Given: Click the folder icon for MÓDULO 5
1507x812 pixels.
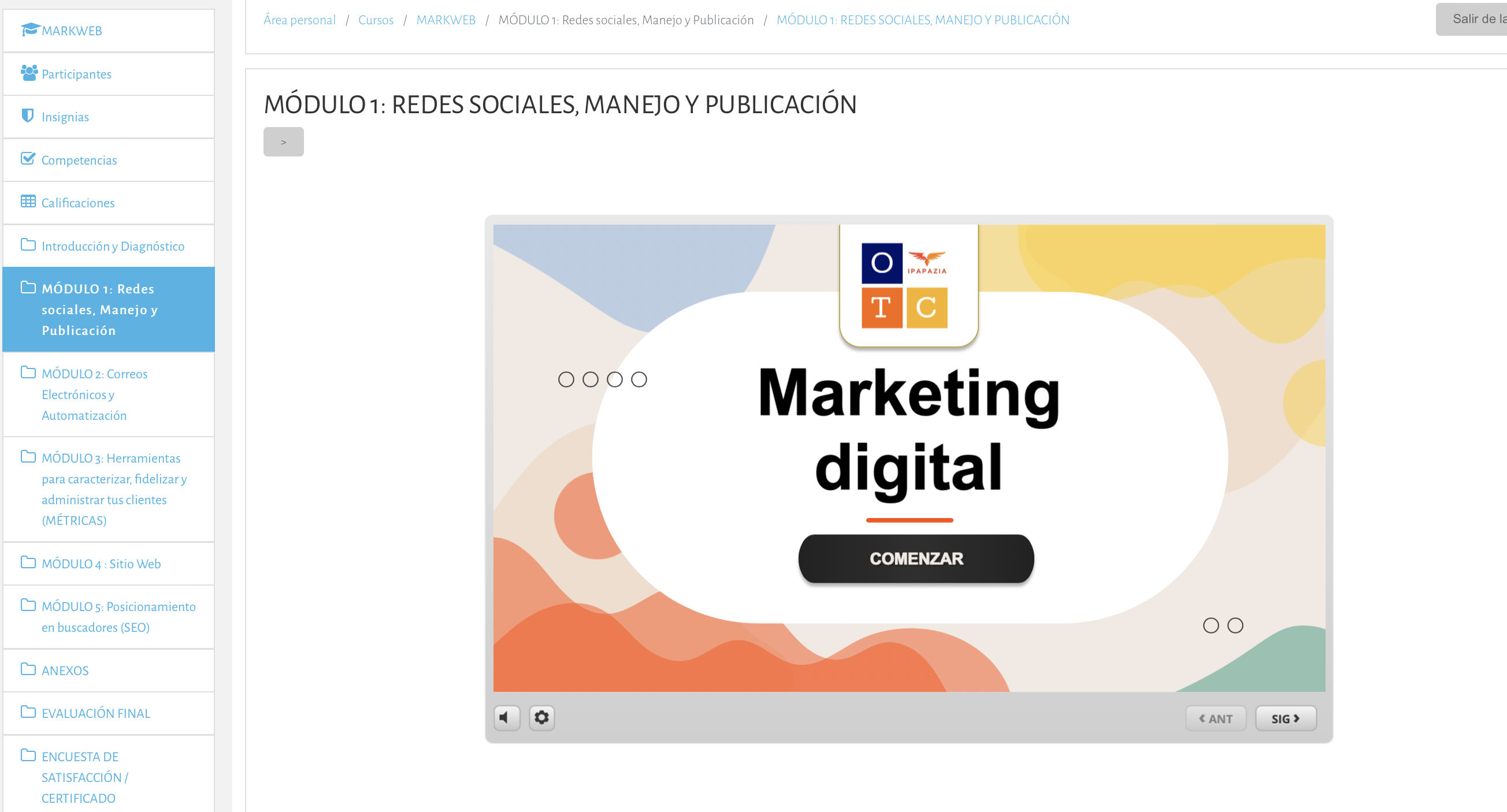Looking at the screenshot, I should tap(28, 605).
